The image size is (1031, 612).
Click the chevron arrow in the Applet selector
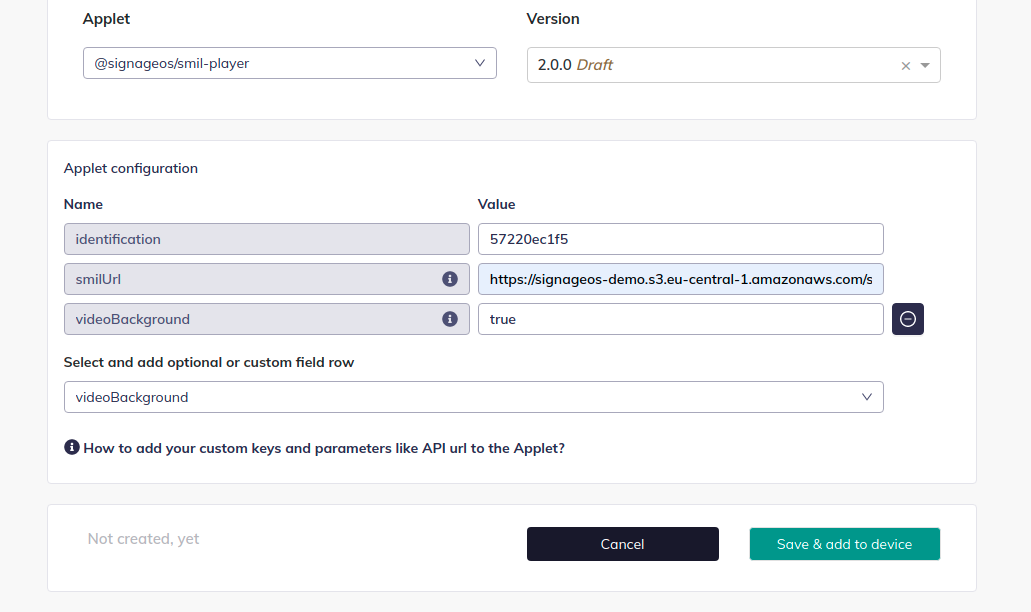[479, 63]
